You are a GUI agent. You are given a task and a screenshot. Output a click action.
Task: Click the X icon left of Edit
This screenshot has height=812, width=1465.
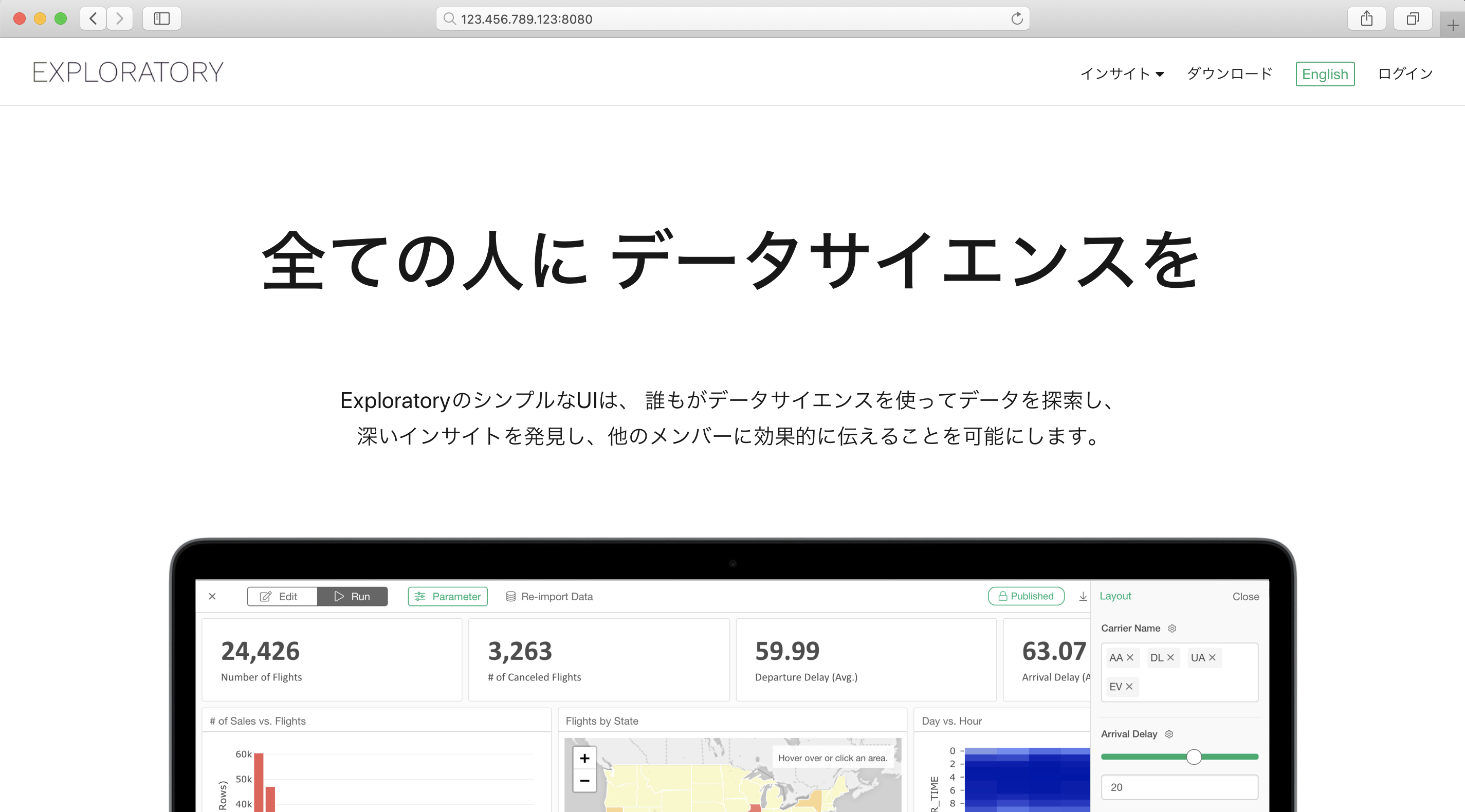(212, 596)
